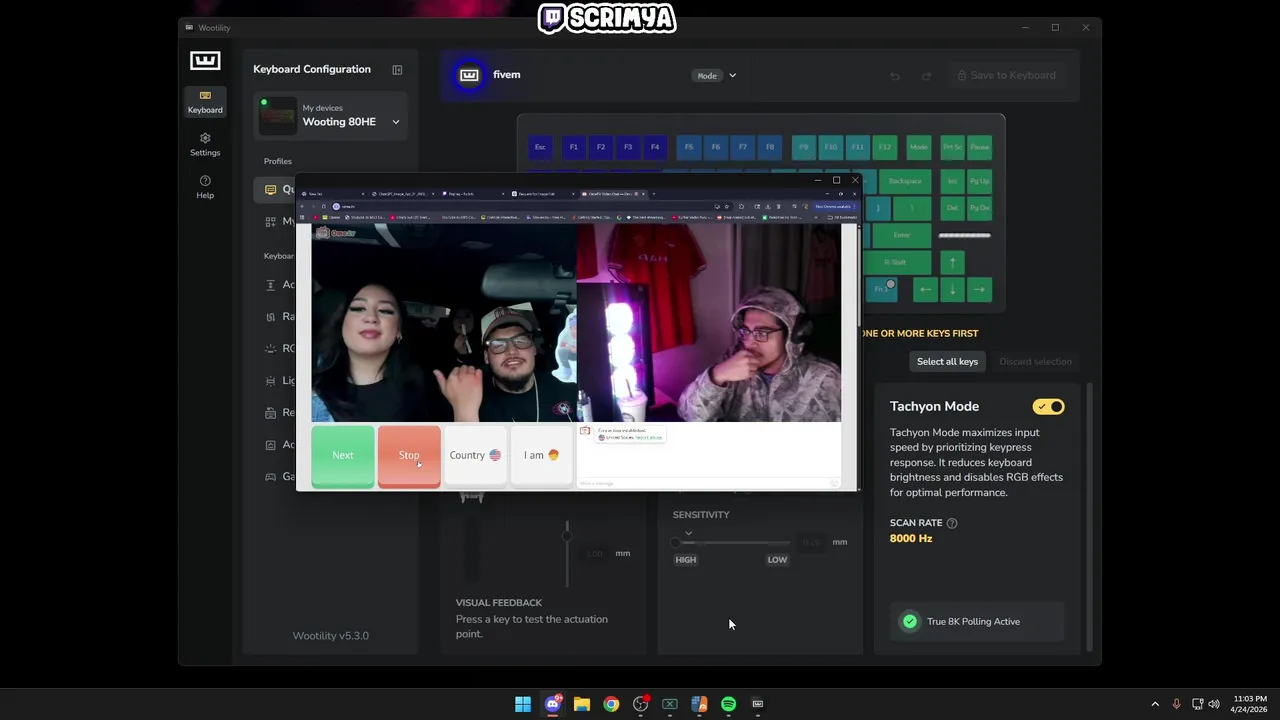Screen dimensions: 1280x720
Task: Select the Mode key on keyboard layout
Action: pyautogui.click(x=919, y=147)
